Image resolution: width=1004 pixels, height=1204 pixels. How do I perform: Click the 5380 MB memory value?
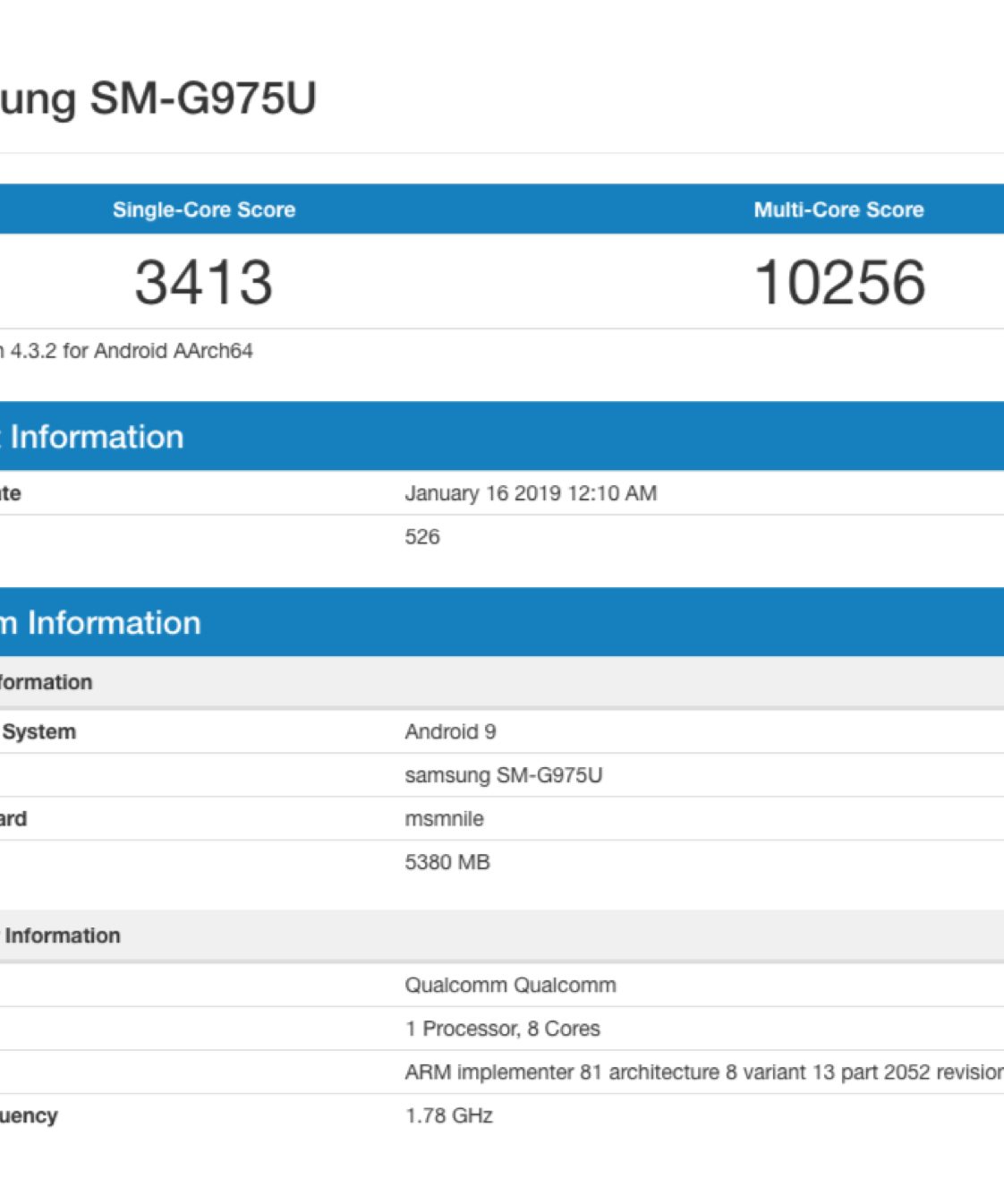click(447, 862)
